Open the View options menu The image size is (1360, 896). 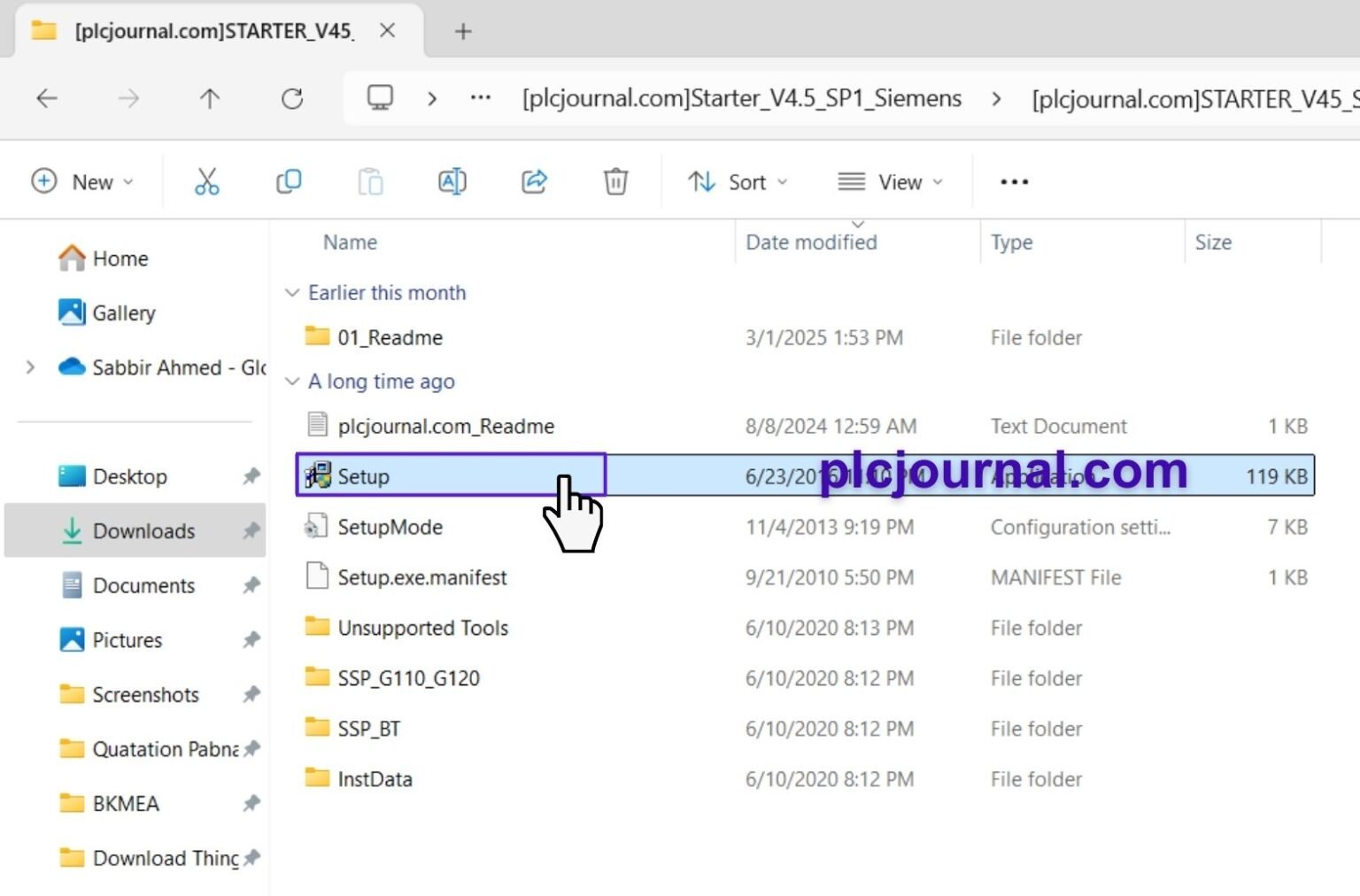click(x=890, y=182)
